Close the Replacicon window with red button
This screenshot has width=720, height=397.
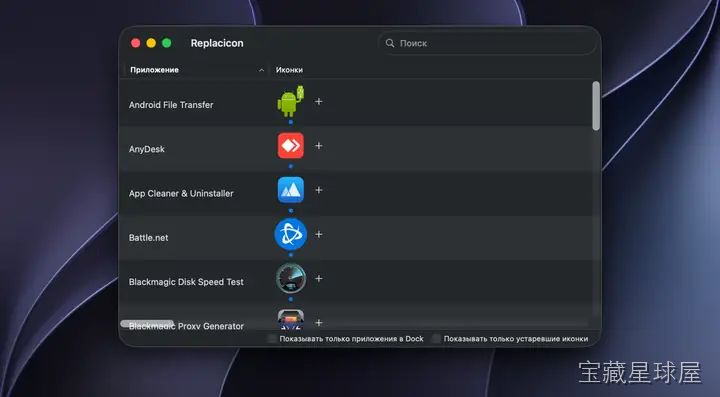click(x=135, y=43)
